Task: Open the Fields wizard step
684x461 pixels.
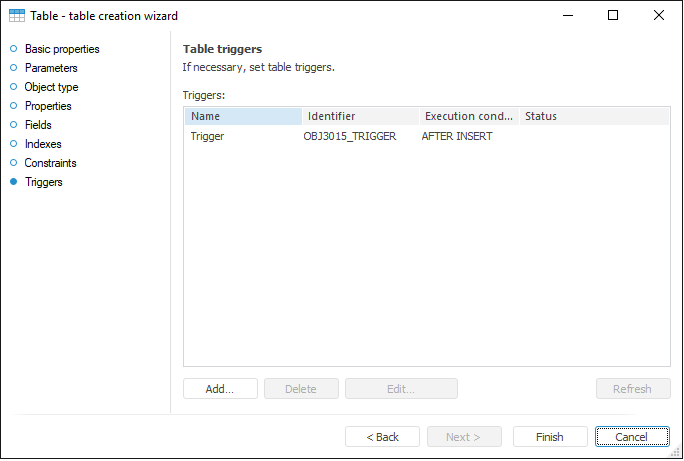Action: (38, 125)
